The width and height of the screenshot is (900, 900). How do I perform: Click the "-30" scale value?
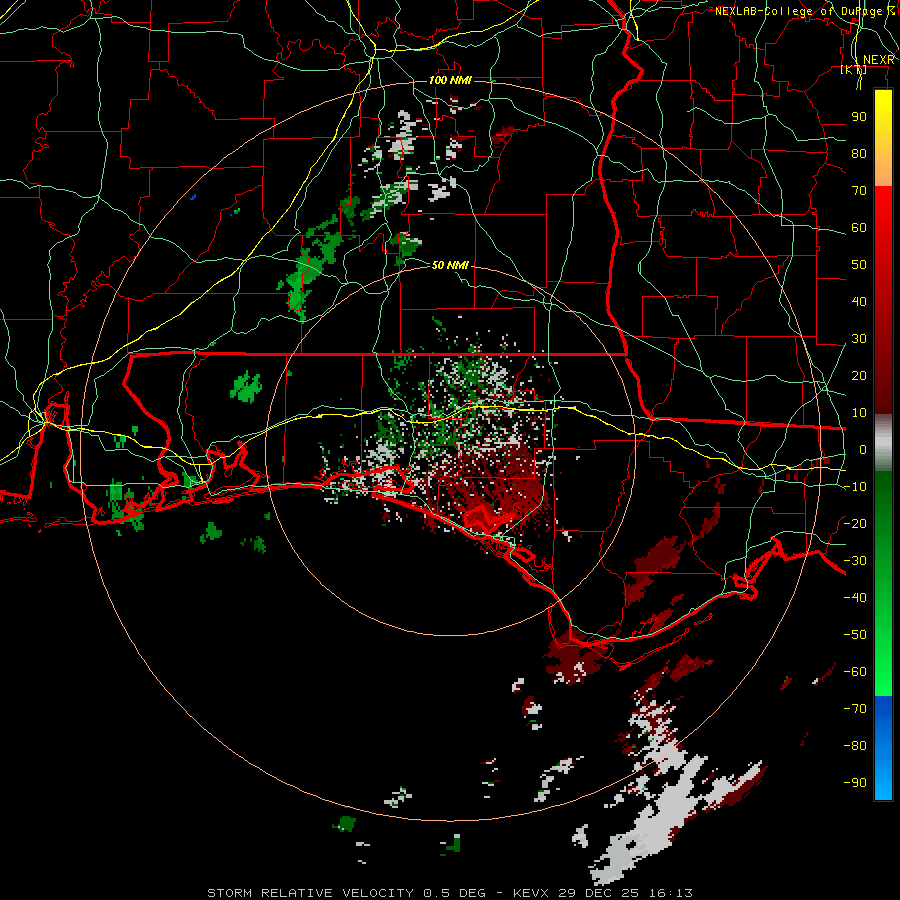coord(855,561)
